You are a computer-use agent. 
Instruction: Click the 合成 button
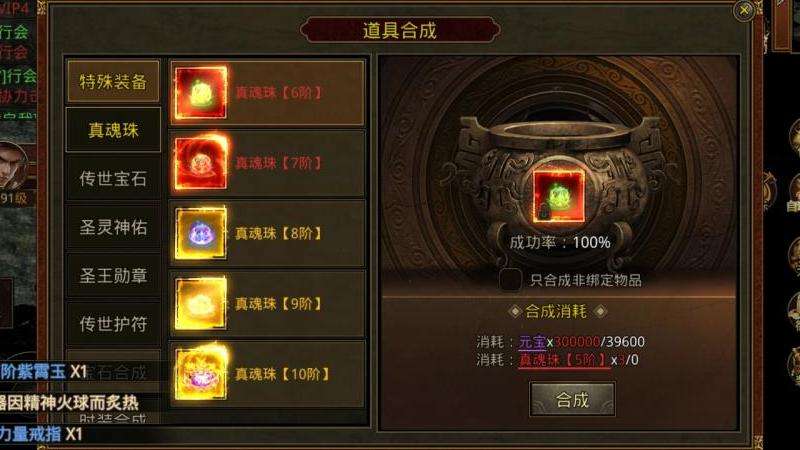(572, 399)
